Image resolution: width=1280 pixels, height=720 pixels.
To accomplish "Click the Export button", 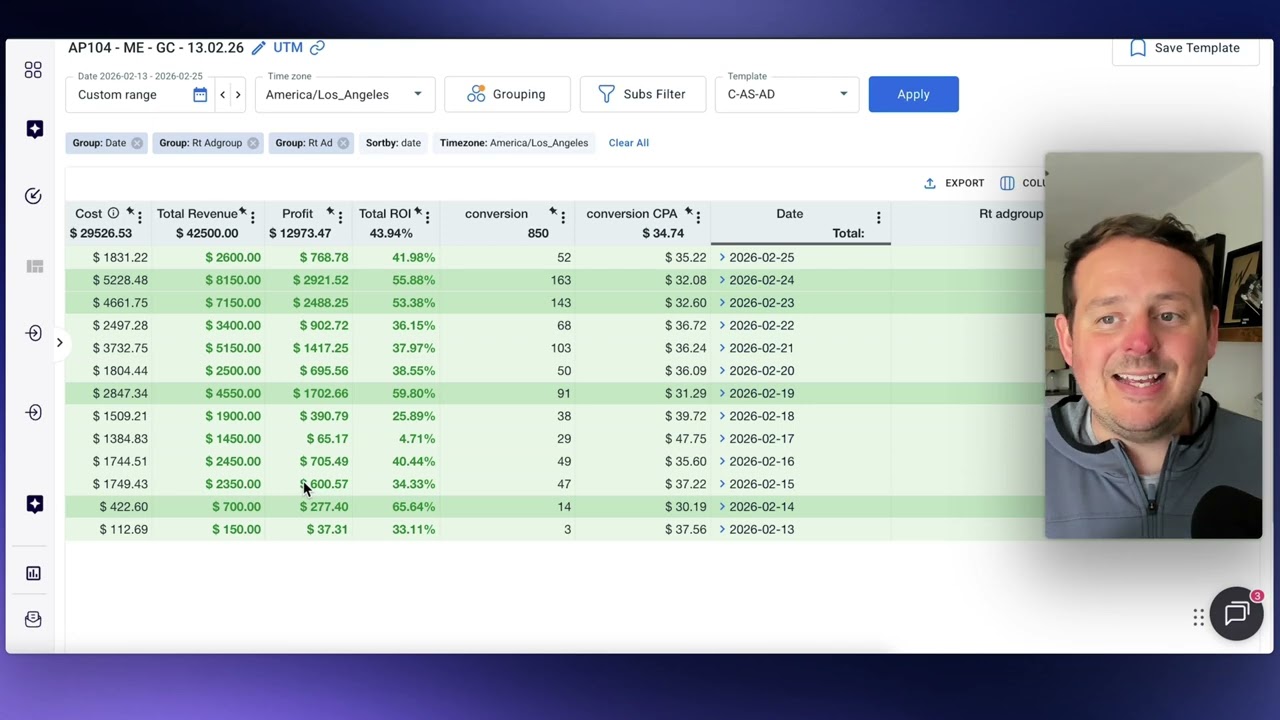I will click(954, 183).
